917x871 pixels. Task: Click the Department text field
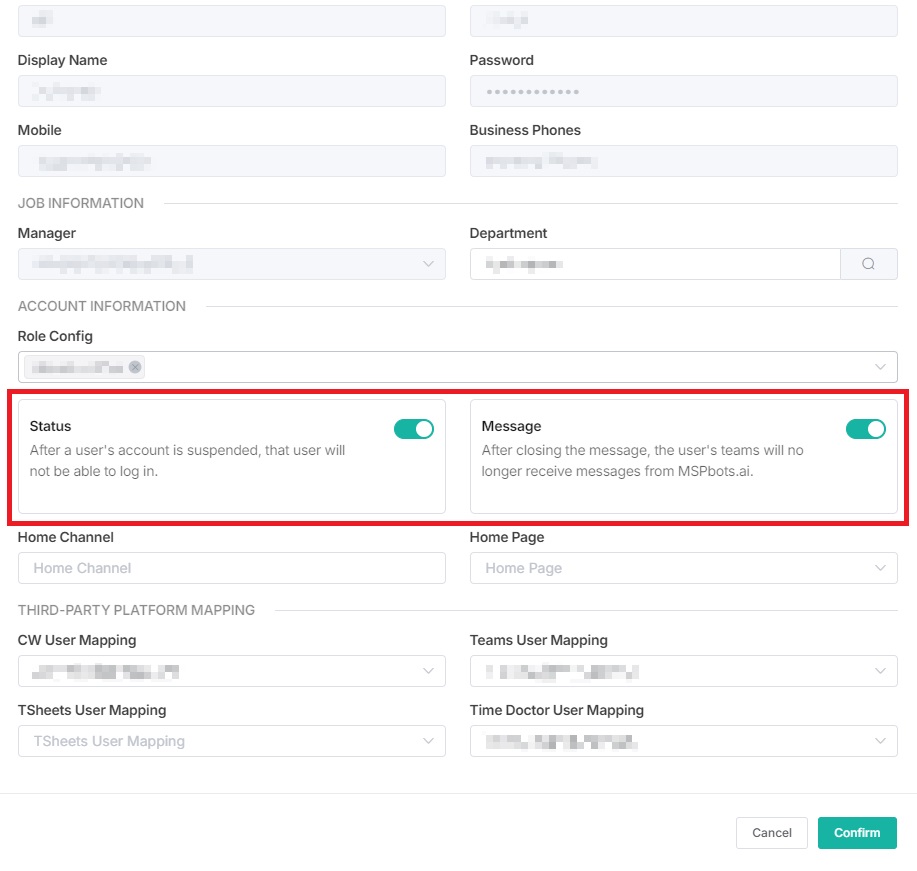[x=655, y=264]
